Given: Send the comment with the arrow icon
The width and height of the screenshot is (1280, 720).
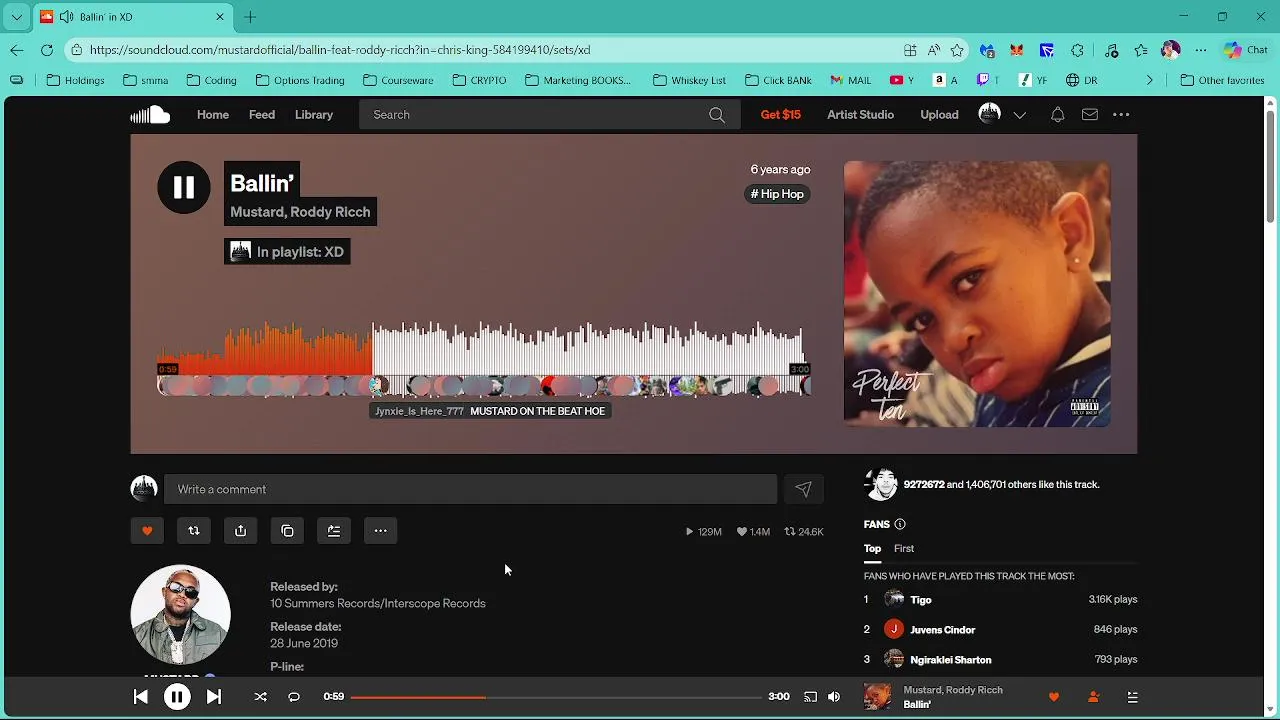Looking at the screenshot, I should click(x=803, y=489).
